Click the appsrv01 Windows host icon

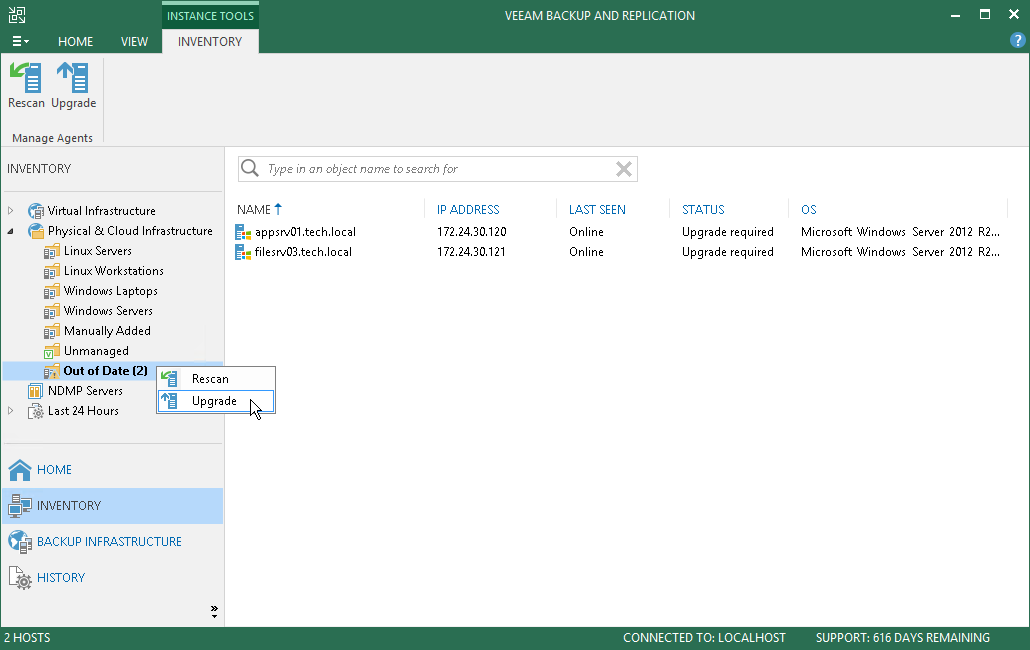click(x=243, y=232)
